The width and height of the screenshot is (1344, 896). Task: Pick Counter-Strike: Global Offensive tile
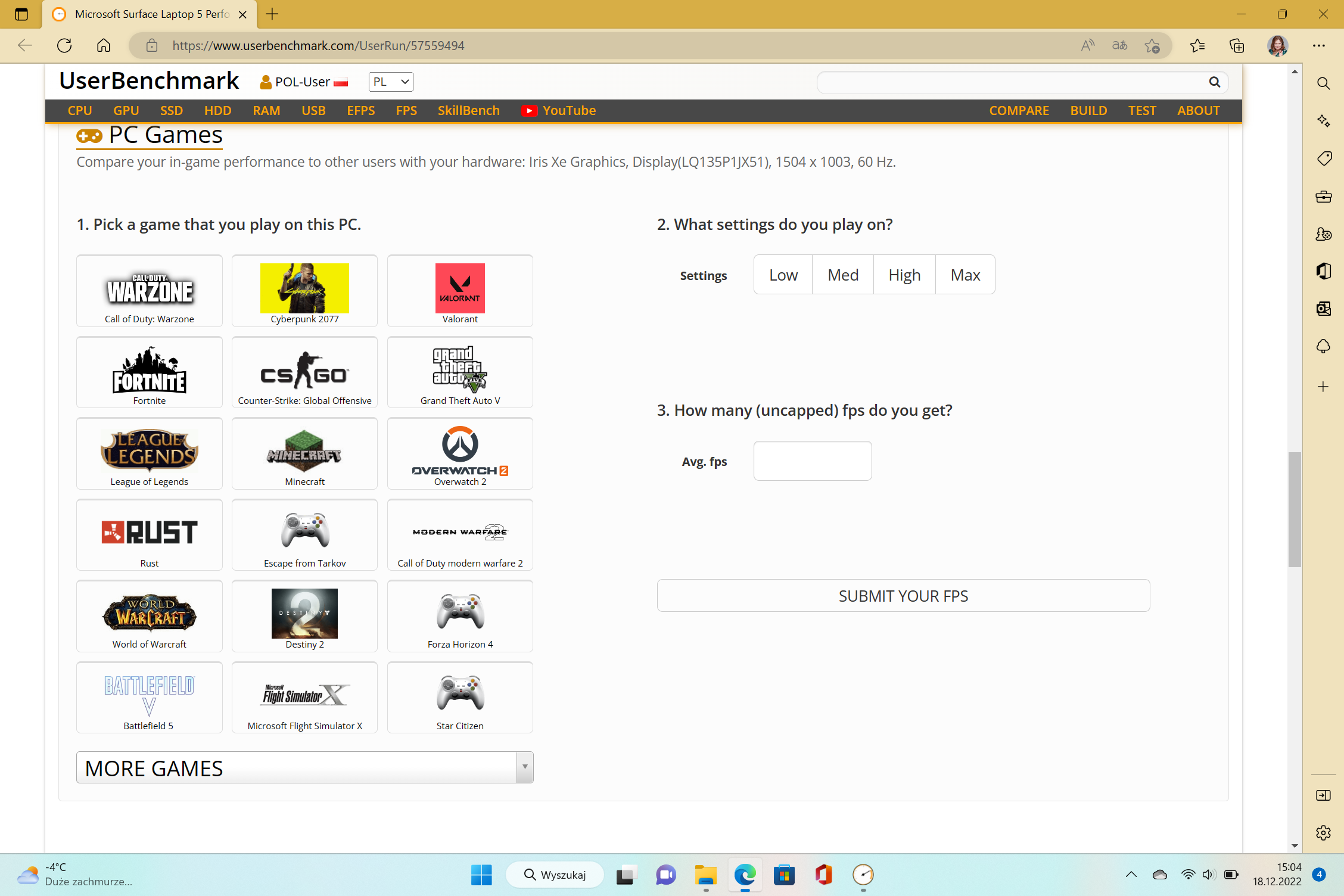[305, 372]
